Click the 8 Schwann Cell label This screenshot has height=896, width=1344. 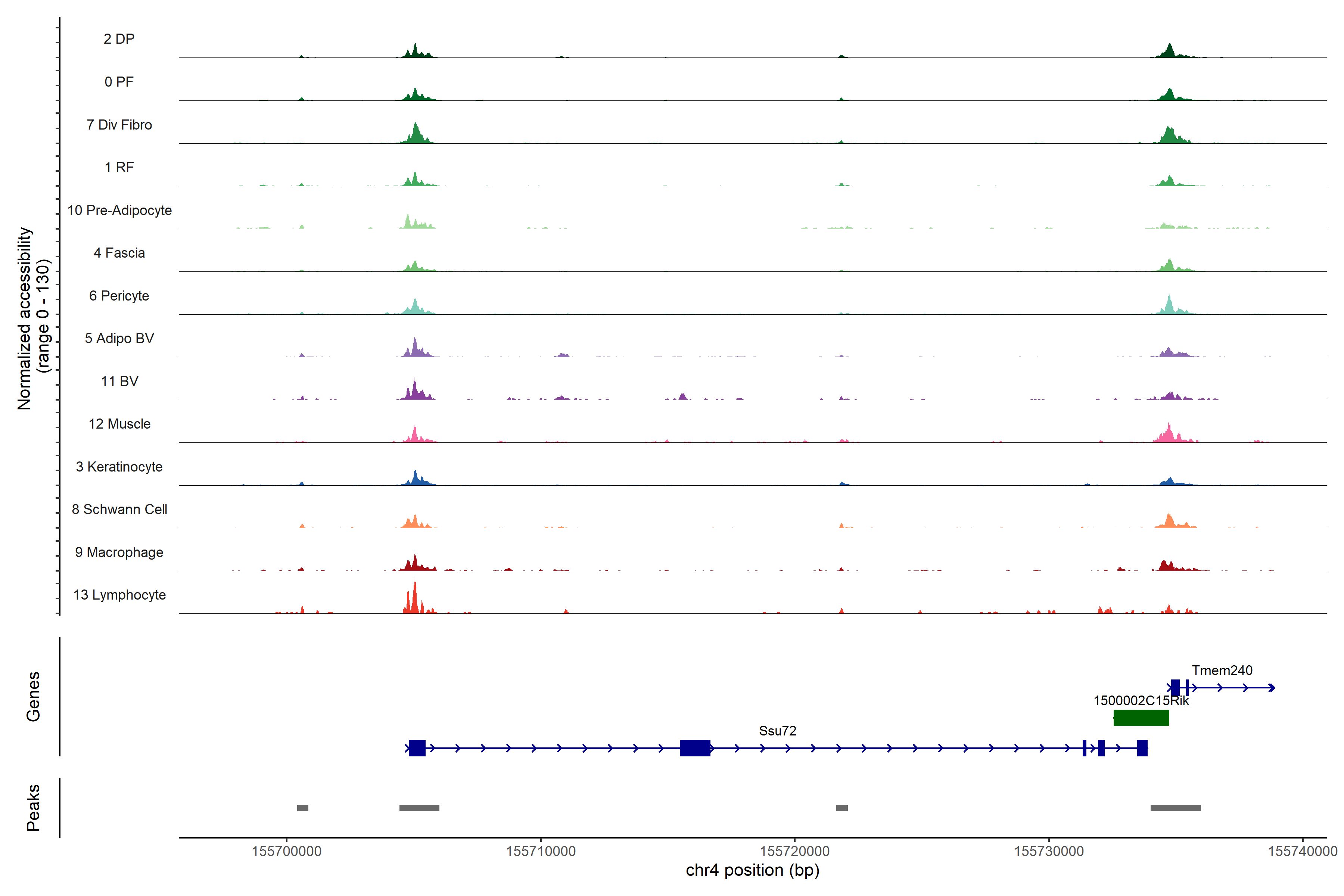coord(119,509)
